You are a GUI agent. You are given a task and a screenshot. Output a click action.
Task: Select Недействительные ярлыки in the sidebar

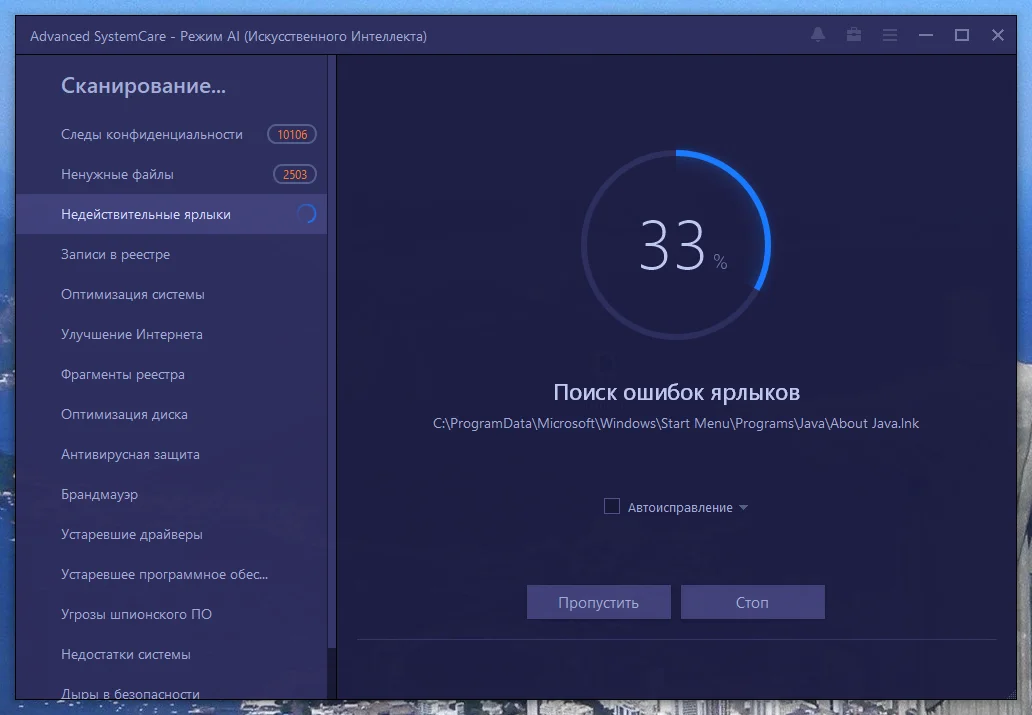point(171,214)
